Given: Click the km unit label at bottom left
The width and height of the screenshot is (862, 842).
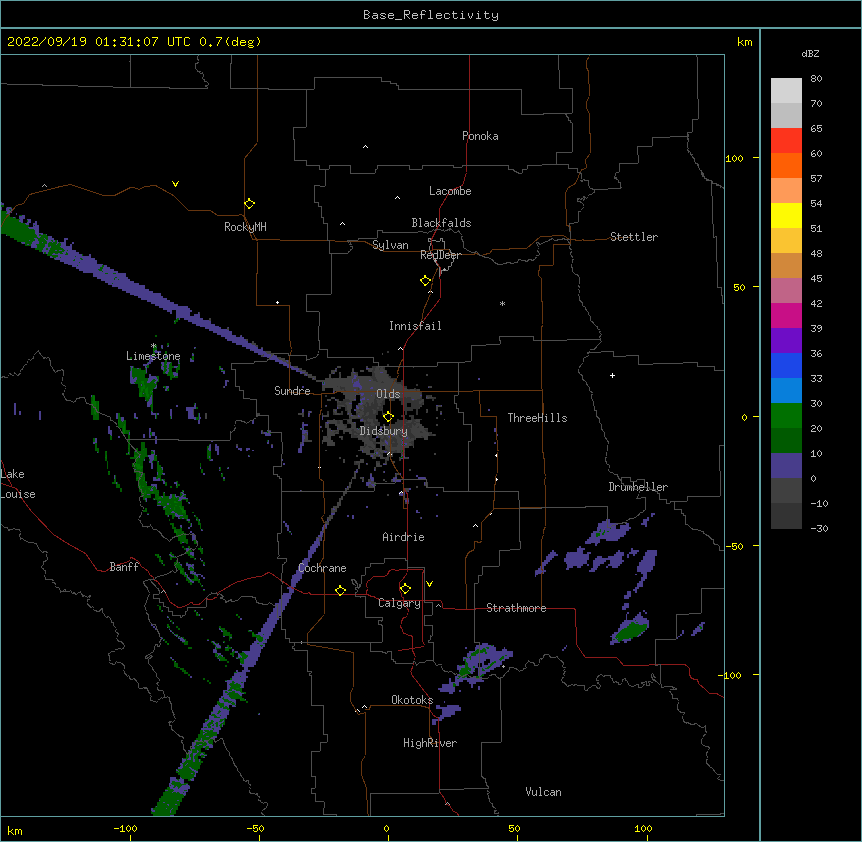Looking at the screenshot, I should point(15,830).
